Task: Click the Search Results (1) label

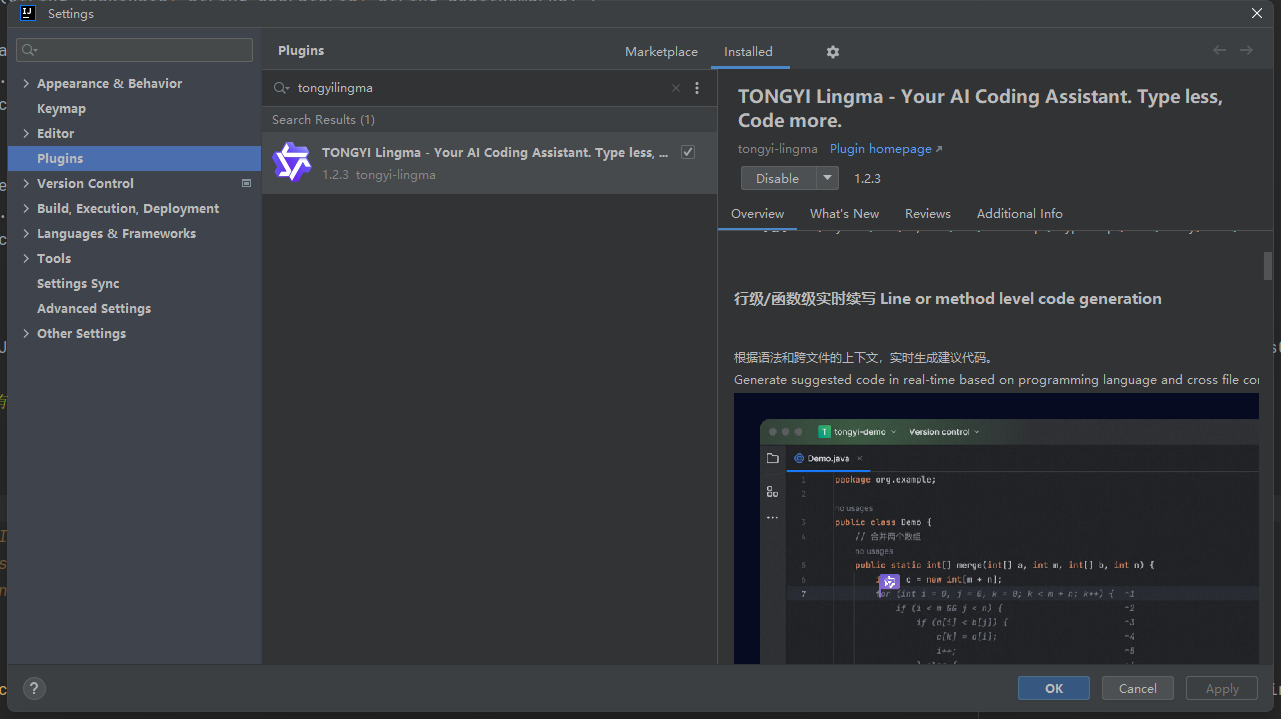Action: tap(323, 120)
